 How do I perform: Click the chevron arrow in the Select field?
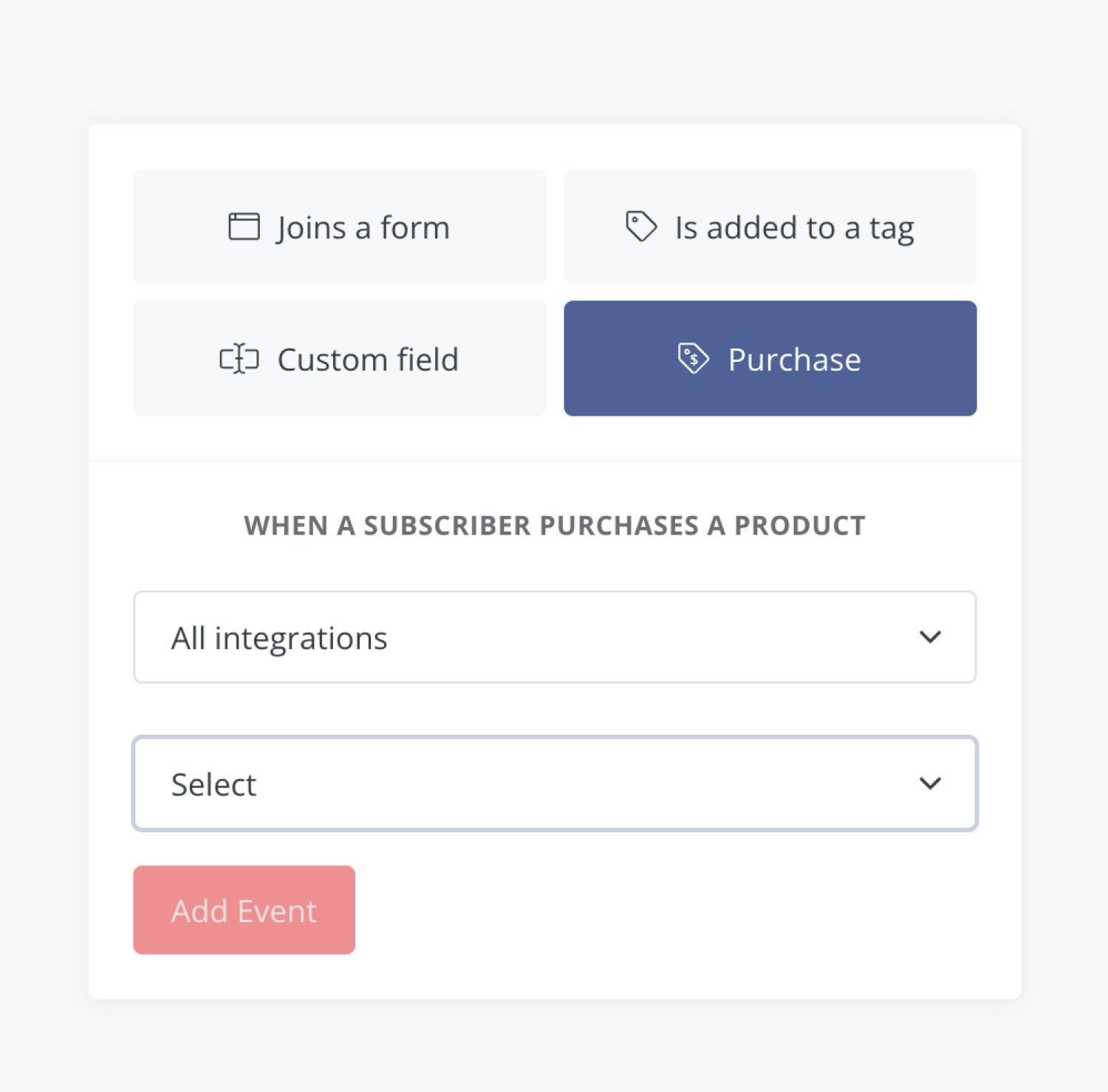click(x=930, y=783)
